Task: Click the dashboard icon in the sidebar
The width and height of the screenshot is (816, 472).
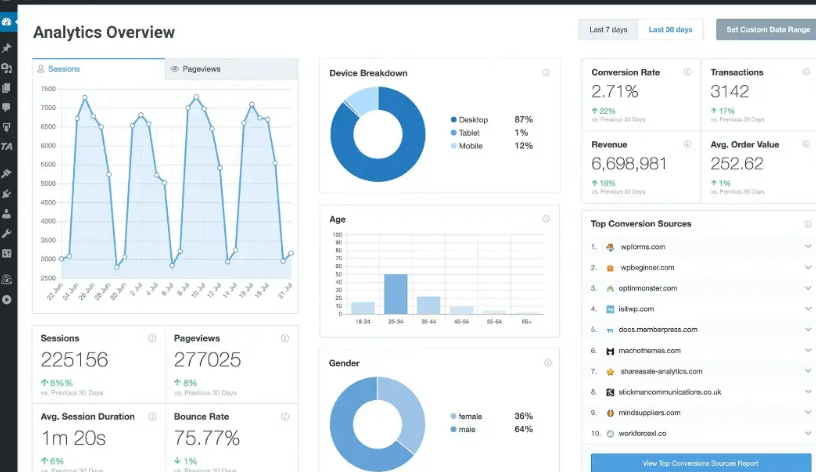Action: pos(7,22)
